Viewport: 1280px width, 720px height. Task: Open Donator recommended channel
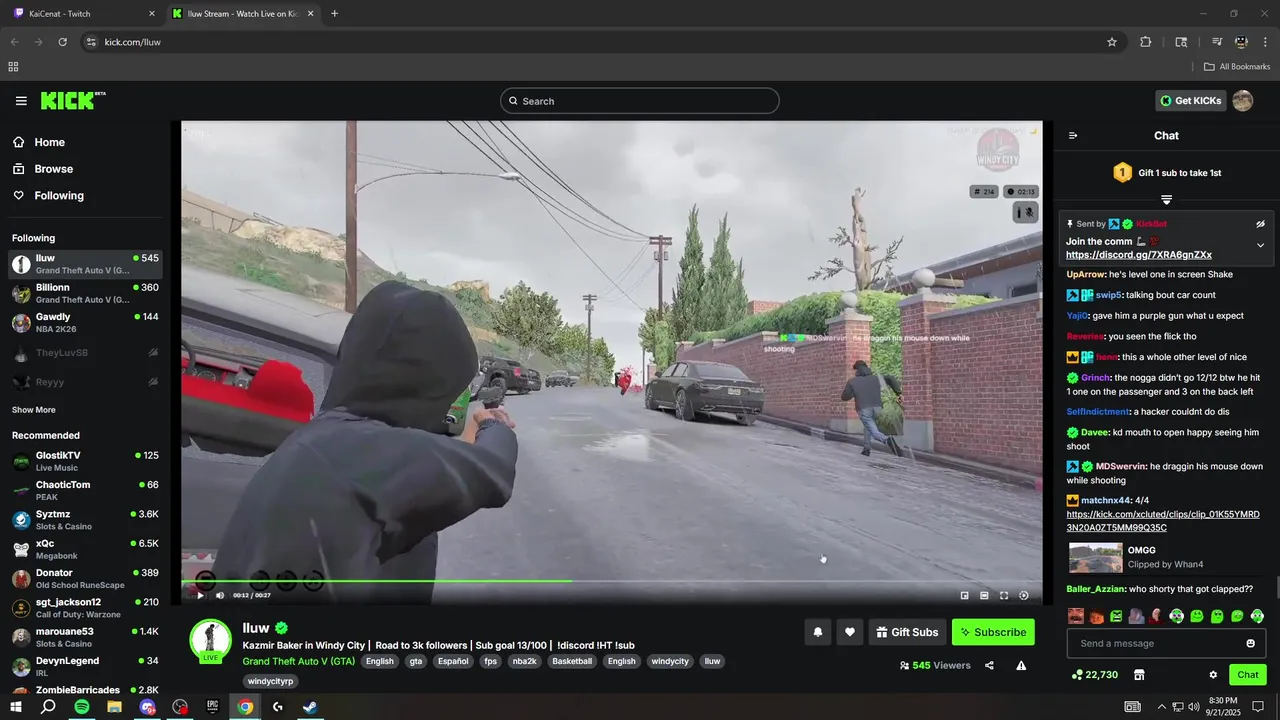pyautogui.click(x=86, y=579)
